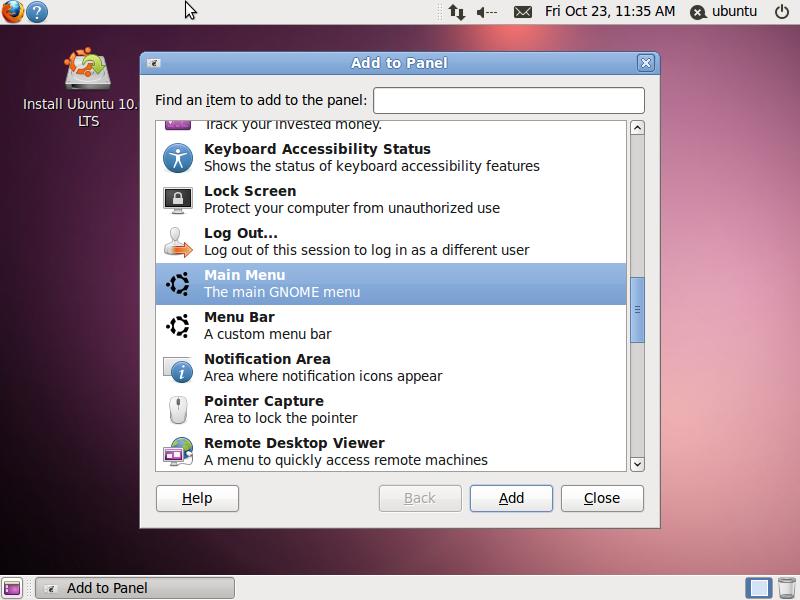Click the Lock Screen monitor icon

tap(178, 199)
